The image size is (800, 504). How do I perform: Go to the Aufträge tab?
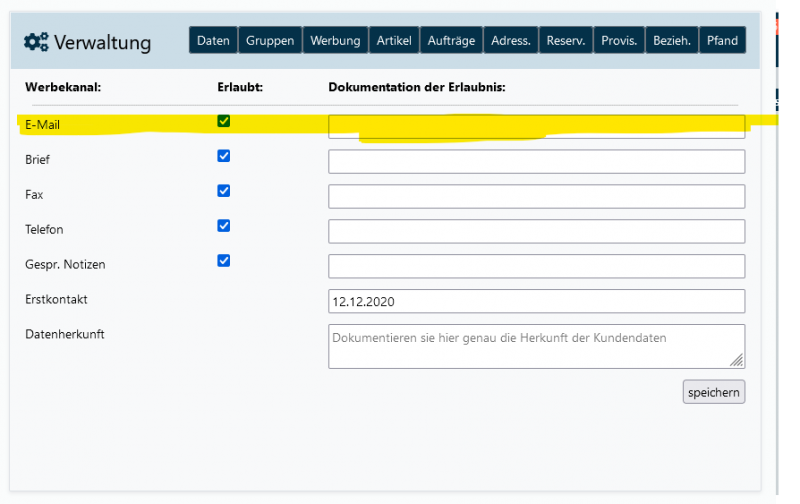451,41
